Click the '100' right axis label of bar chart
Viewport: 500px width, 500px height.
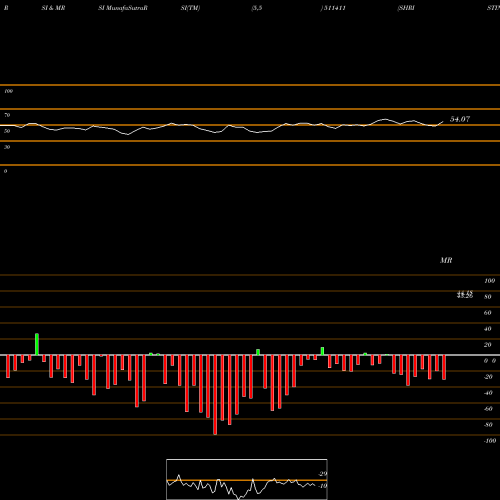point(489,281)
